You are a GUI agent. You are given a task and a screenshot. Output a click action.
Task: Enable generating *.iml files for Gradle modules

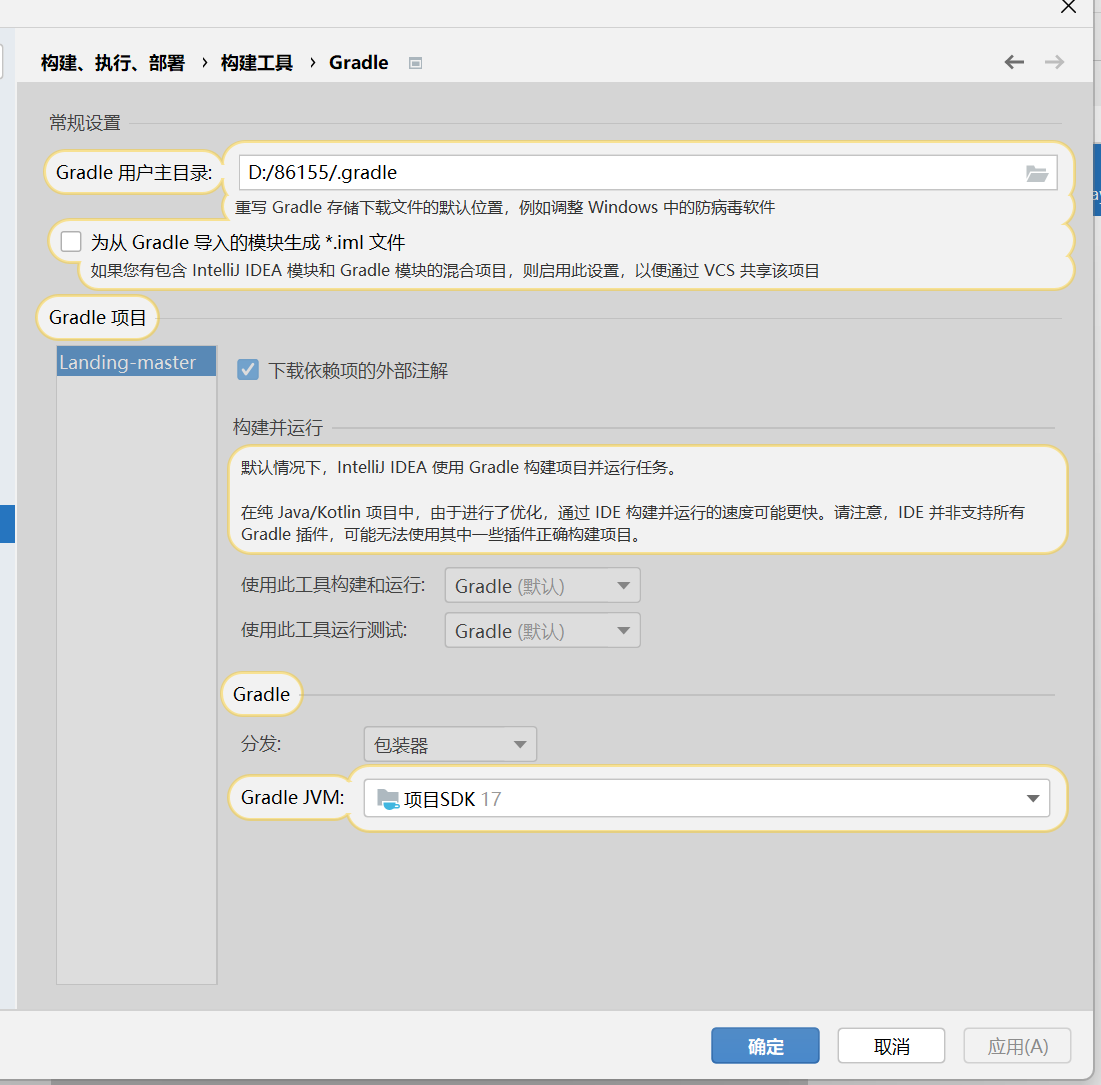(x=71, y=242)
